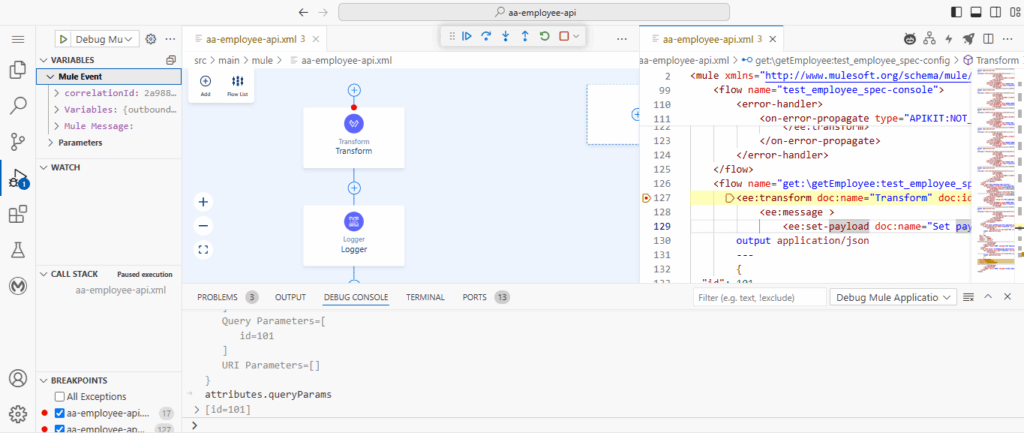Open the Explorer view in the activity bar
Image resolution: width=1024 pixels, height=433 pixels.
[x=18, y=70]
